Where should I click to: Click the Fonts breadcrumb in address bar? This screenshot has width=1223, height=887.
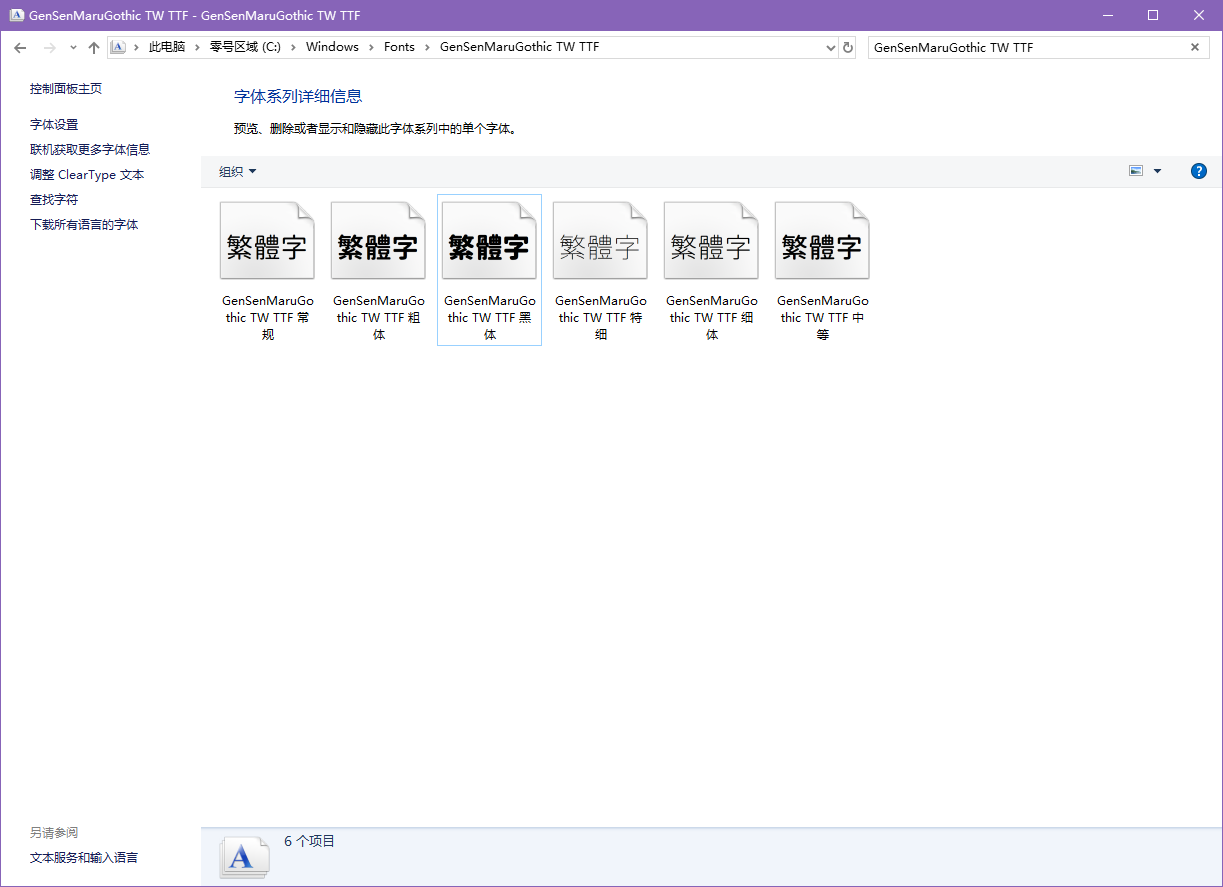[399, 47]
